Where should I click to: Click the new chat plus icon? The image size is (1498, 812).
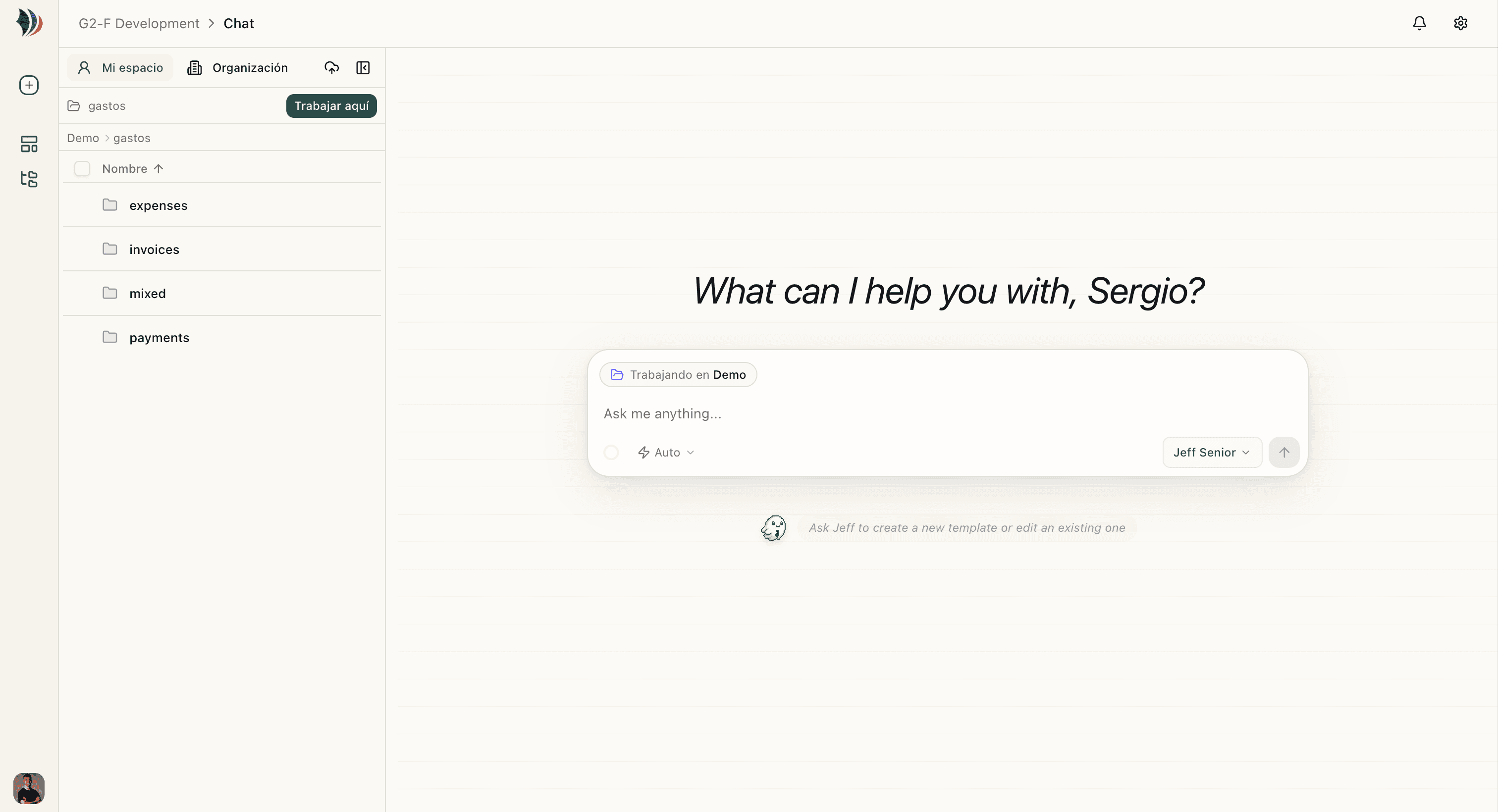(29, 86)
